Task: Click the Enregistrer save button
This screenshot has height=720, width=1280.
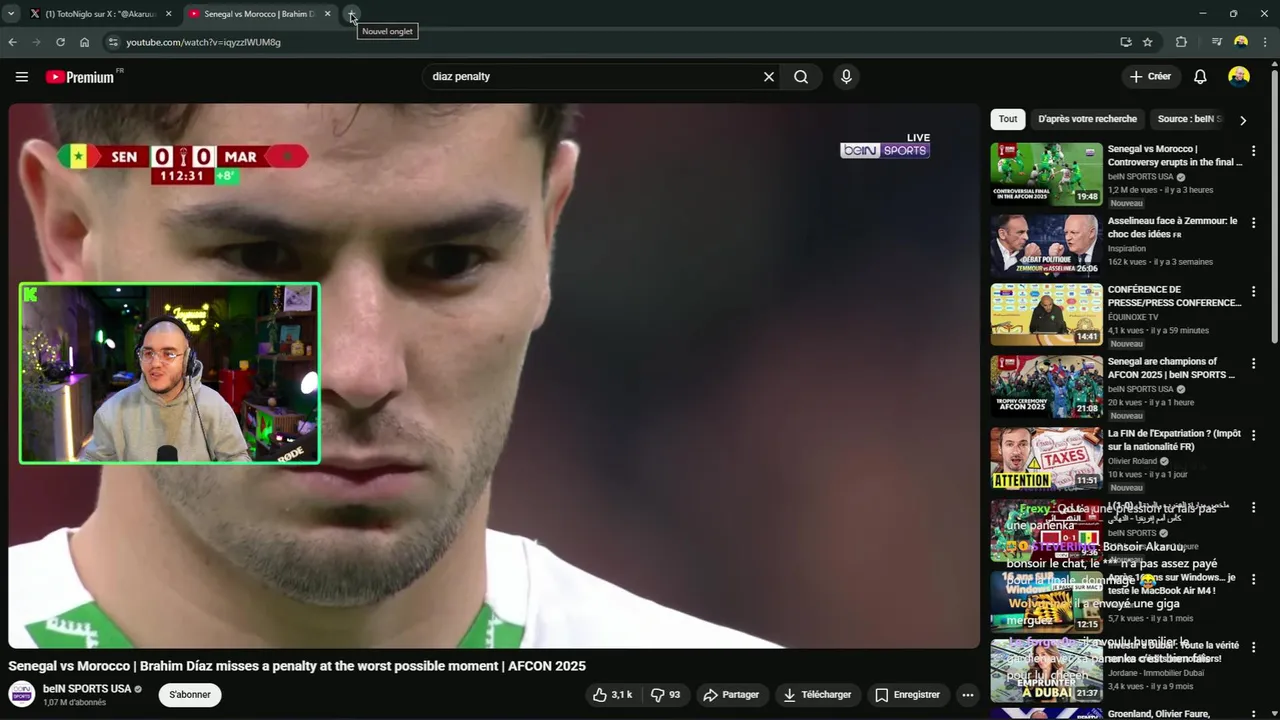Action: tap(907, 694)
